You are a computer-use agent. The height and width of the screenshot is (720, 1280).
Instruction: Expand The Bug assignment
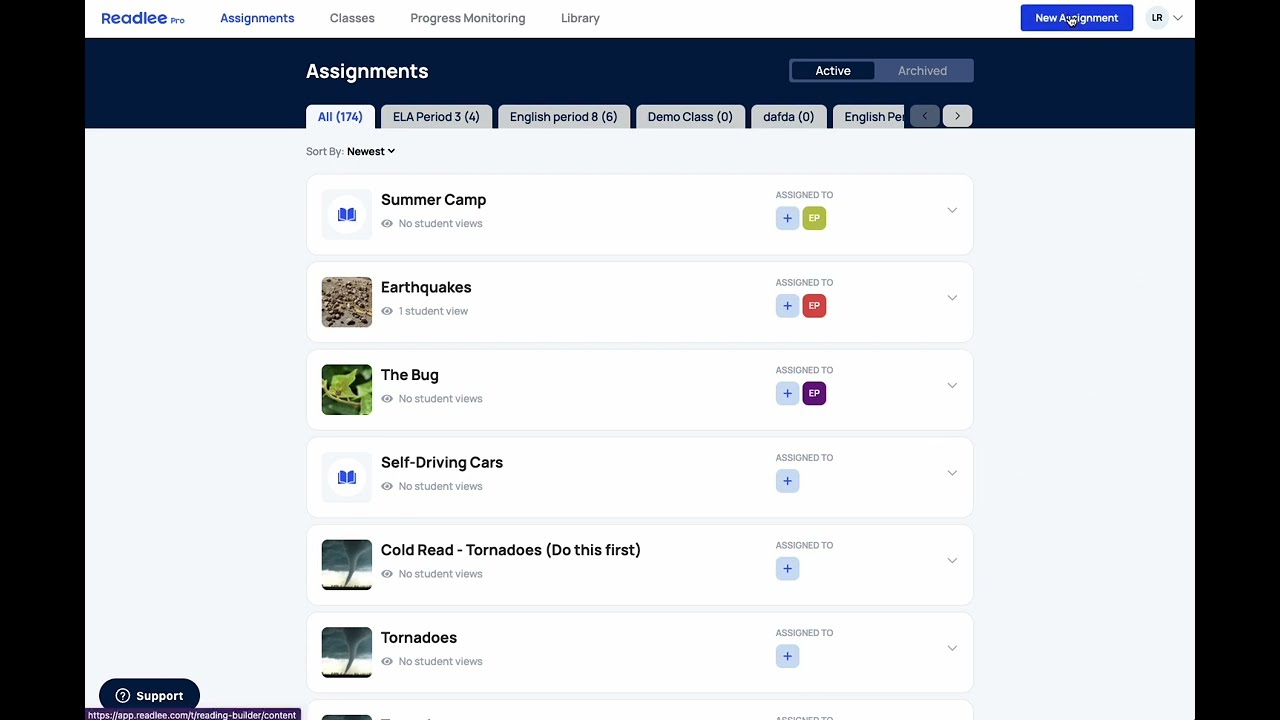point(952,385)
